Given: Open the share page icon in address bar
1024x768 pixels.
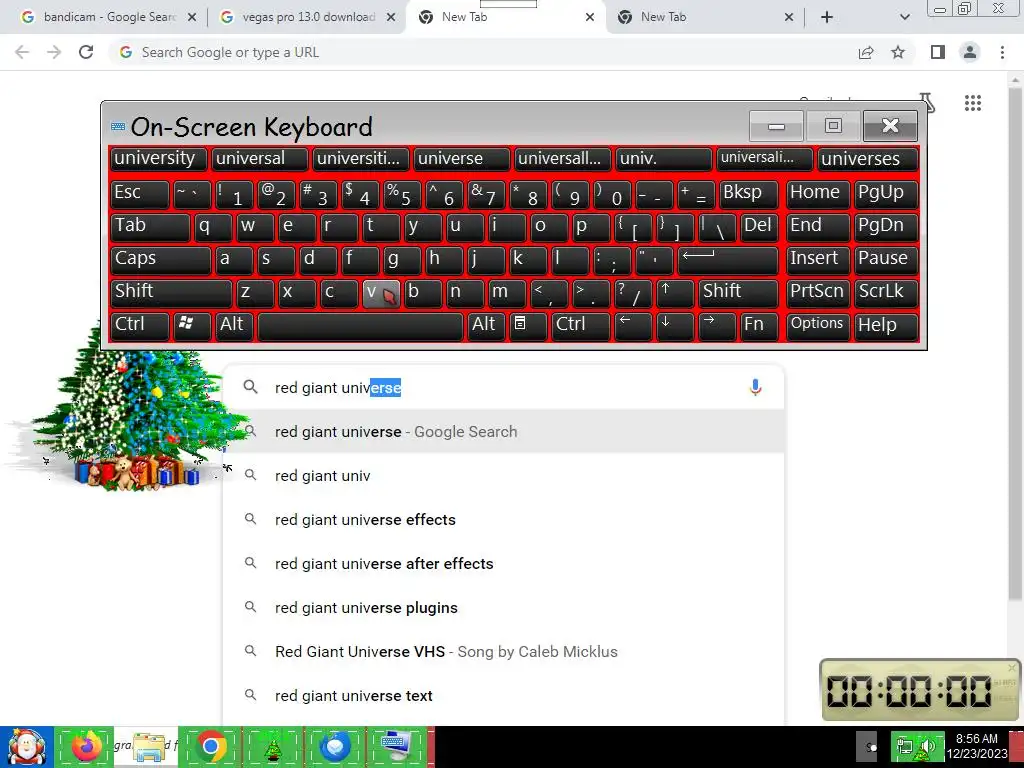Looking at the screenshot, I should [866, 52].
